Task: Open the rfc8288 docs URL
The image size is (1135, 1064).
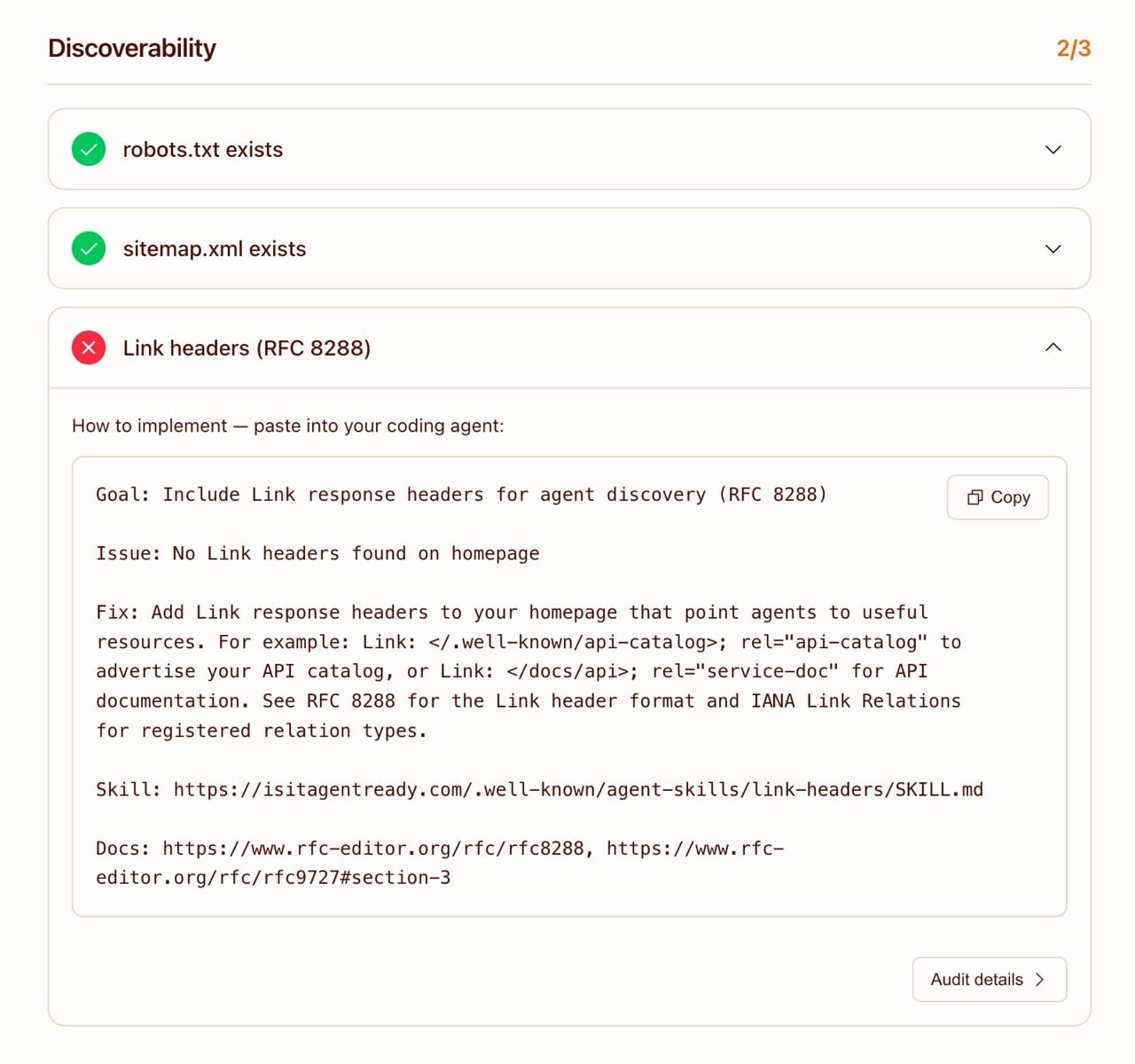Action: click(x=373, y=849)
